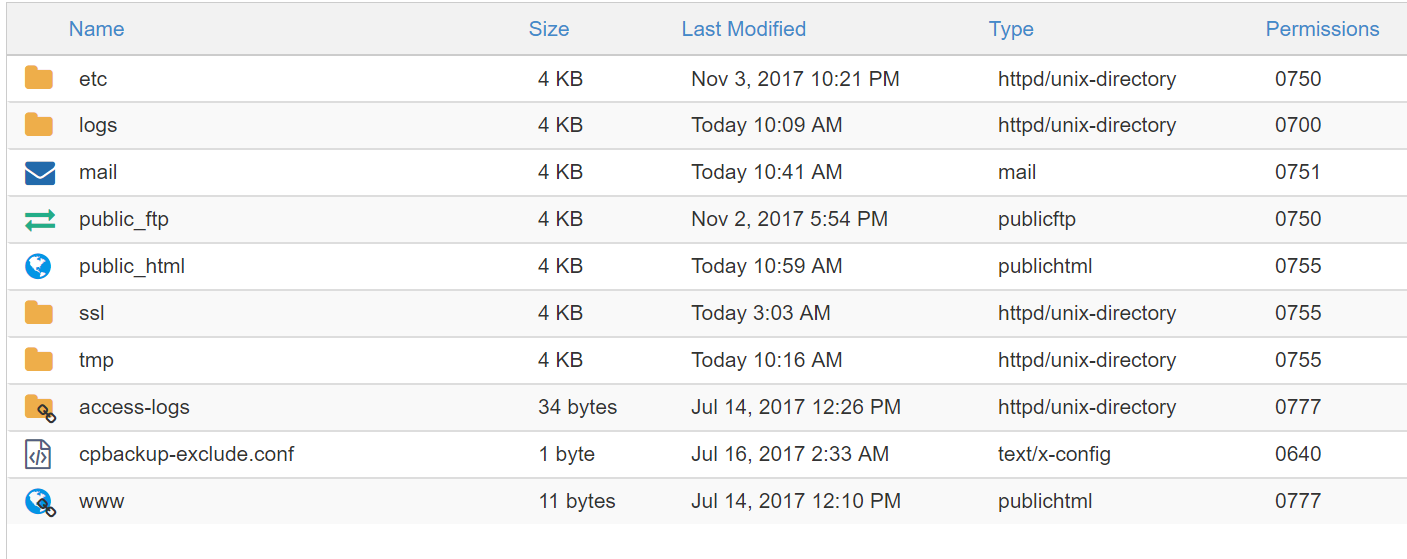
Task: Click the www linked globe icon
Action: (39, 501)
